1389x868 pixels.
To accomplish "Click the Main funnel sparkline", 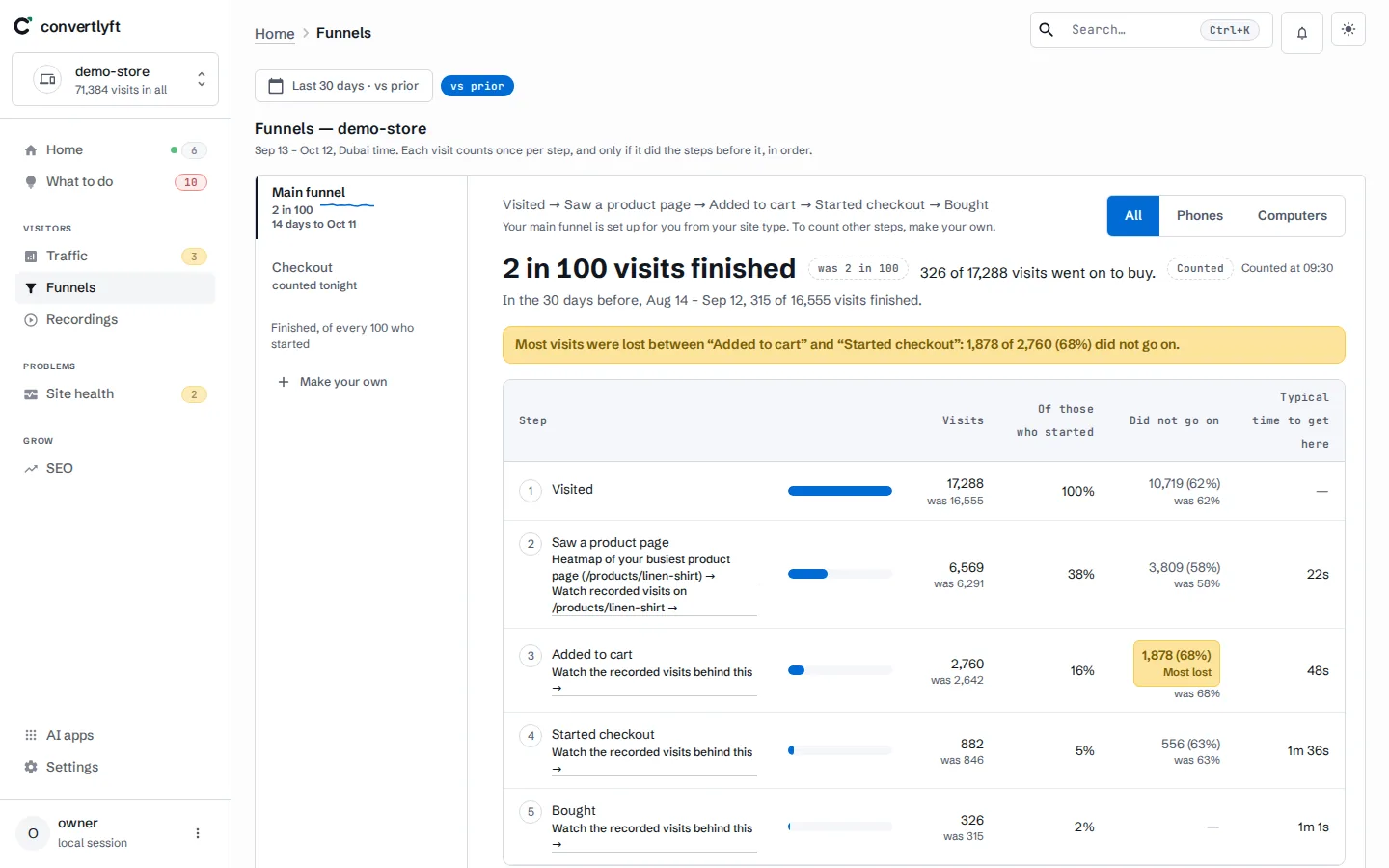I will (347, 205).
